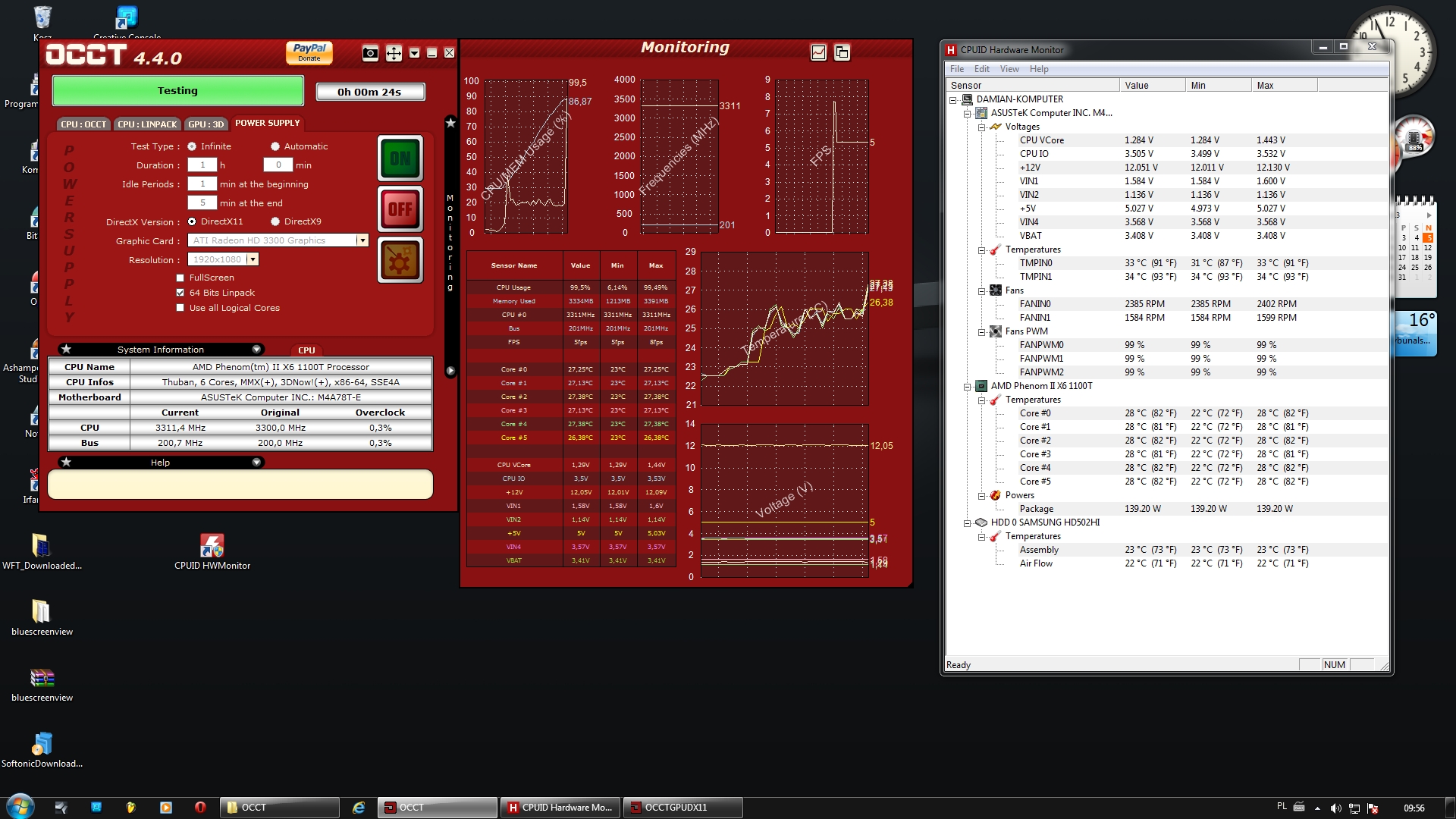Click the HDD 0 SAMSUNG drive icon
This screenshot has width=1456, height=819.
981,522
